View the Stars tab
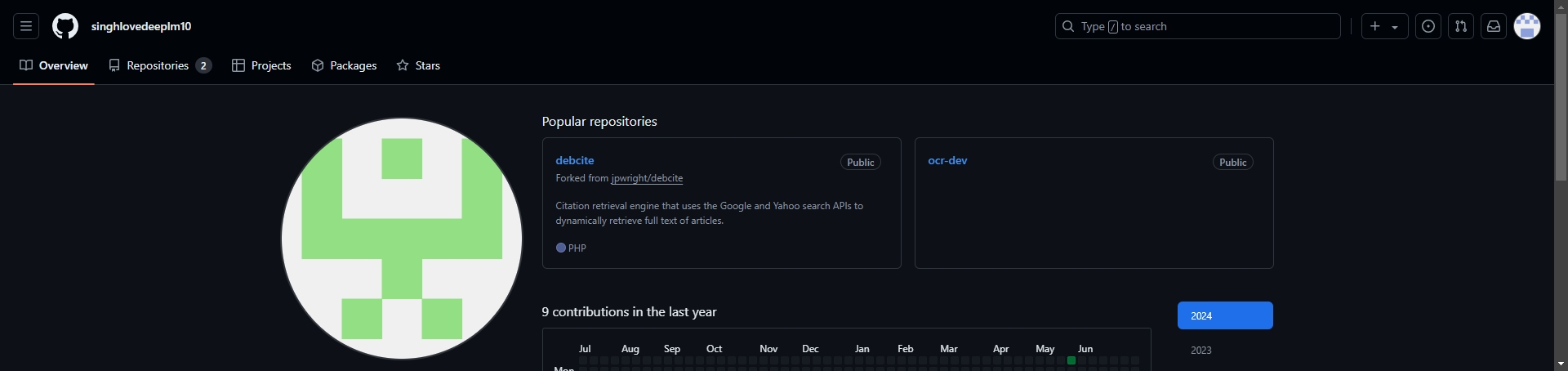This screenshot has height=371, width=1568. (x=418, y=65)
